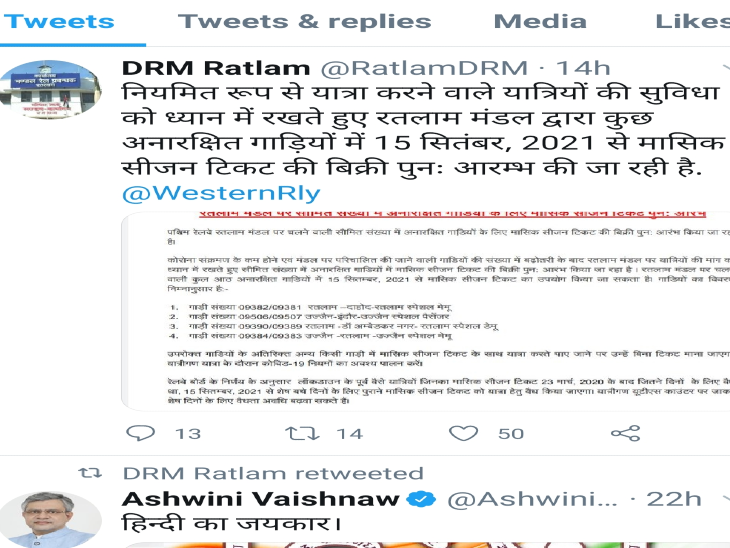Like the DRM Ratlam tweet with heart

[463, 433]
